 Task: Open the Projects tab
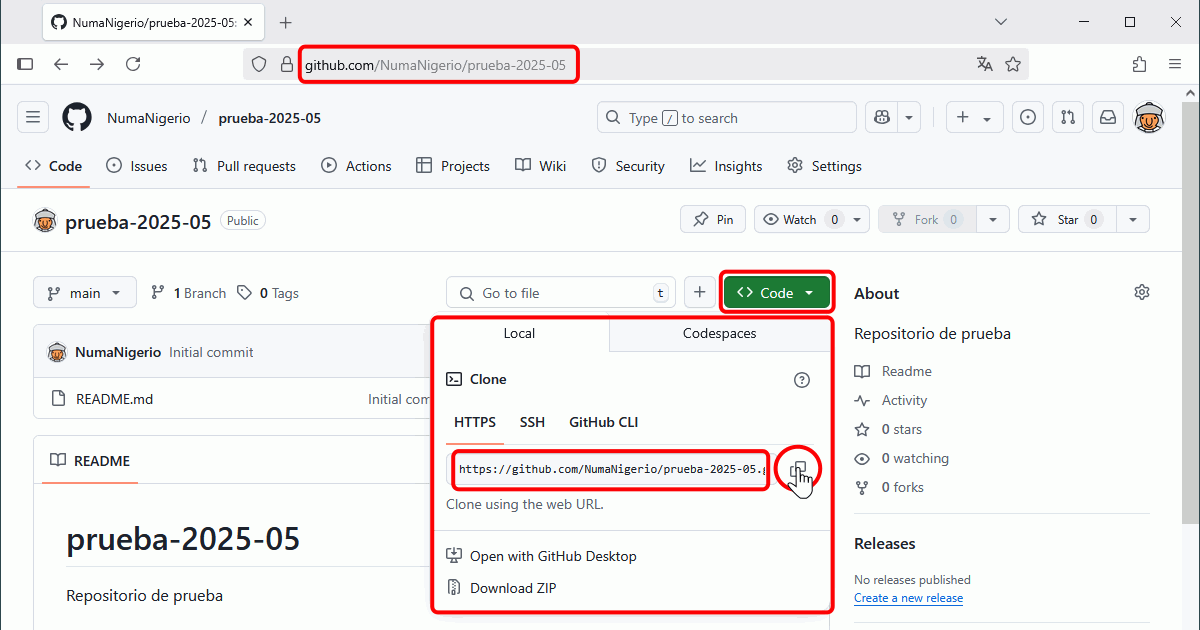pyautogui.click(x=453, y=166)
